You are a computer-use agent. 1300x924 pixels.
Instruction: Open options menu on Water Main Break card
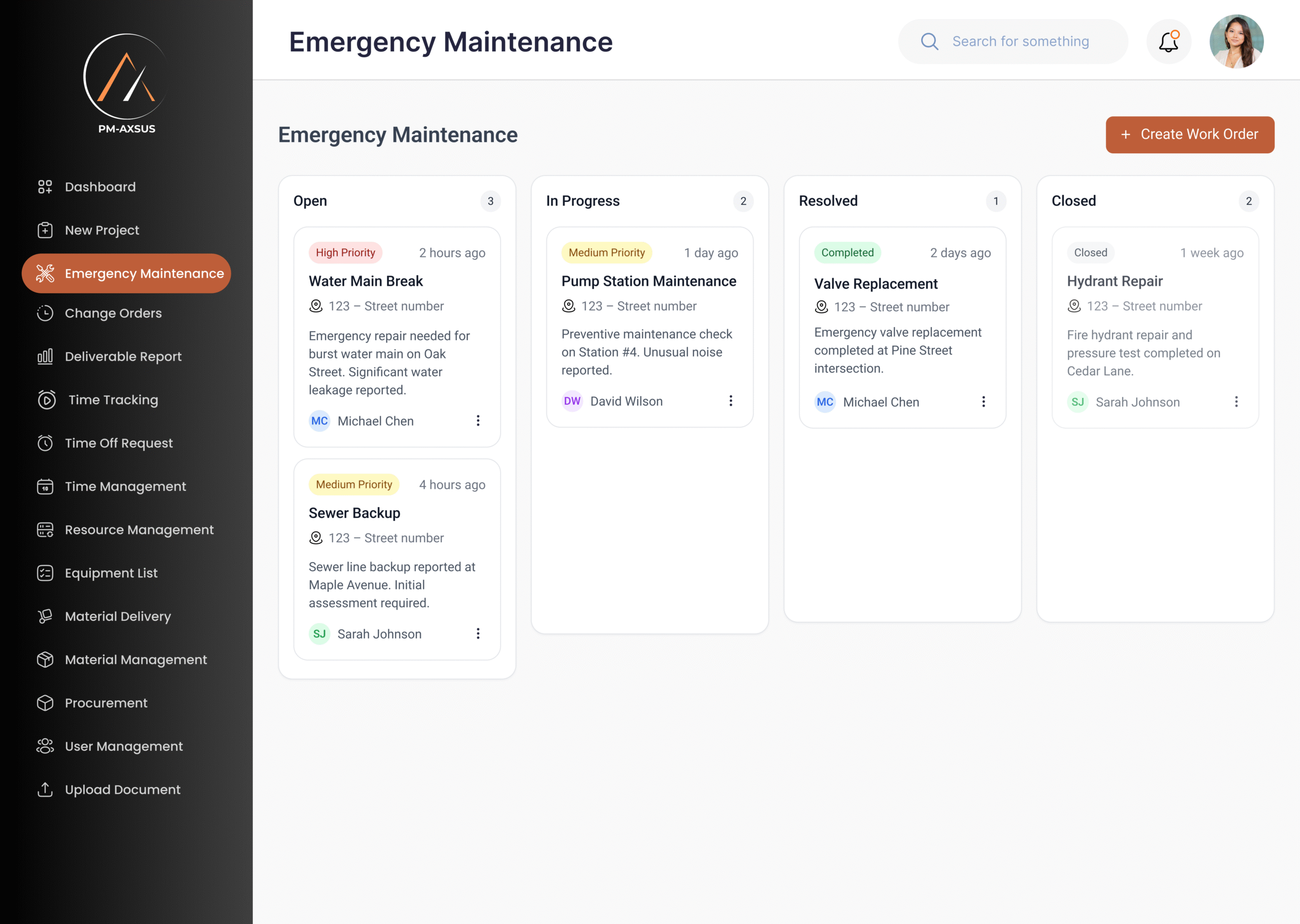pyautogui.click(x=478, y=420)
